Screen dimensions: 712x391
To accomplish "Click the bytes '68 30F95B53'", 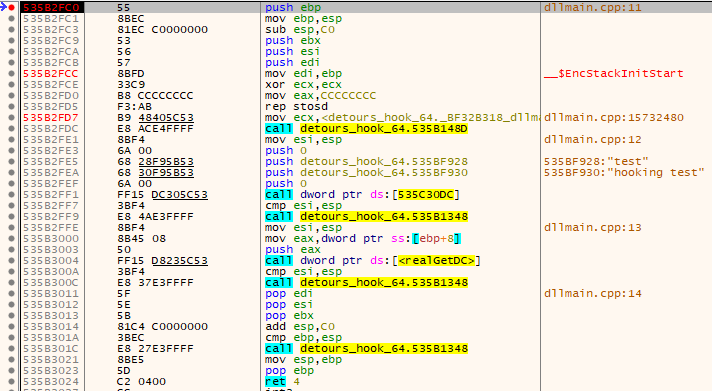I will (155, 173).
